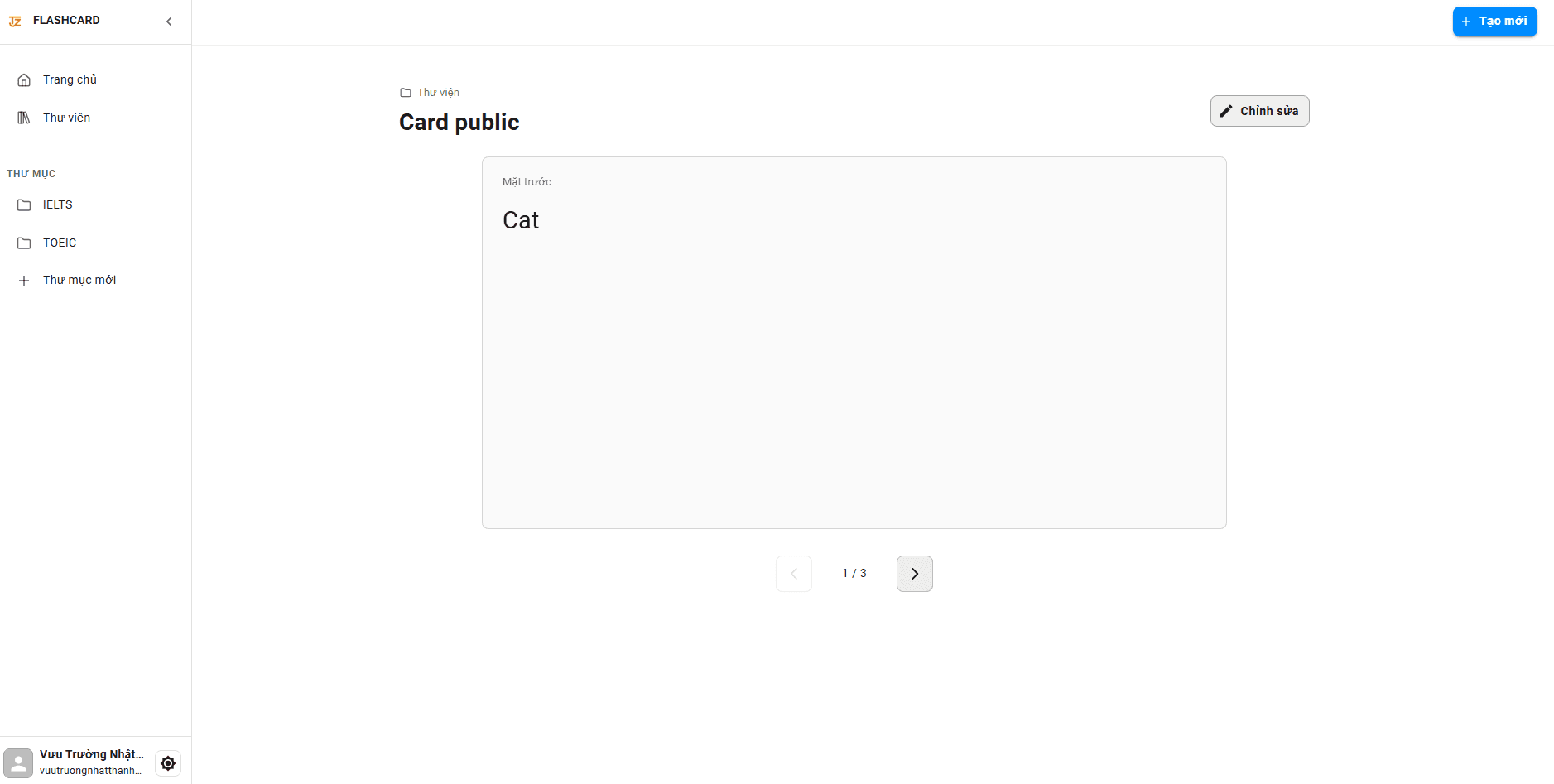This screenshot has height=784, width=1554.
Task: Collapse the sidebar with the chevron
Action: click(x=169, y=22)
